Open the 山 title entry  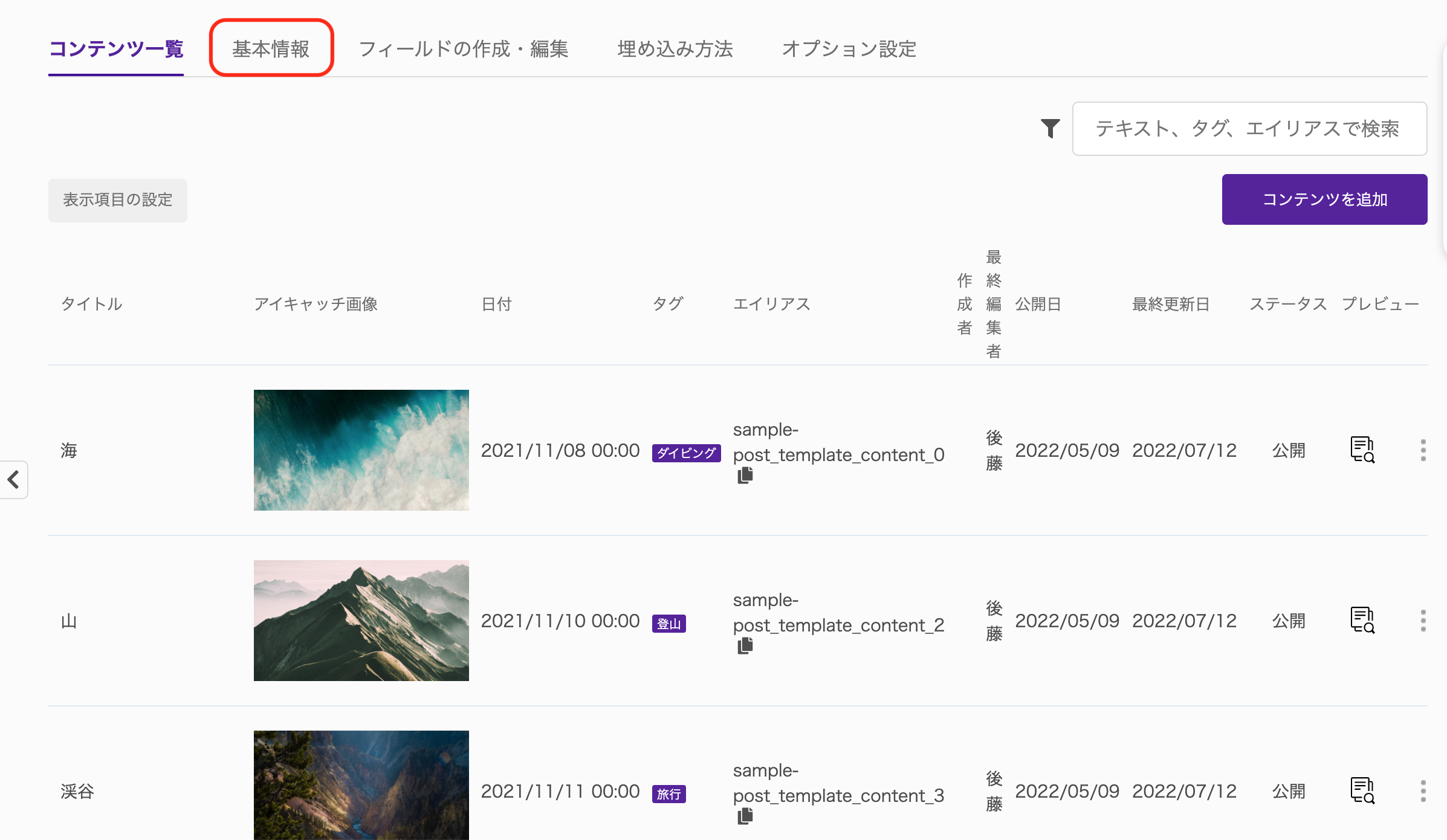[x=69, y=621]
